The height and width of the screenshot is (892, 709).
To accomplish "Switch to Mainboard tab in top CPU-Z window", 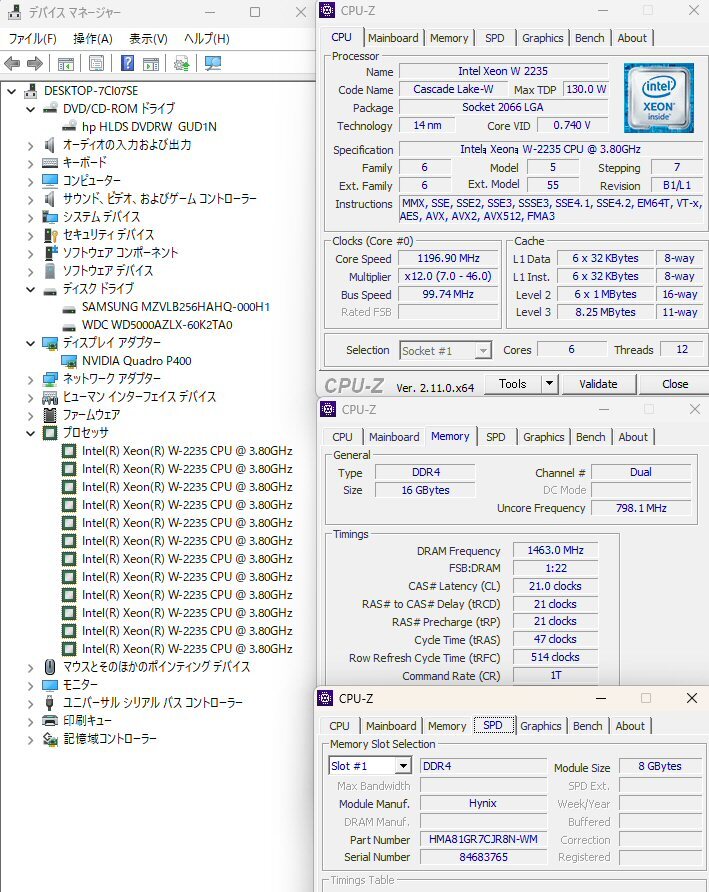I will click(x=393, y=38).
